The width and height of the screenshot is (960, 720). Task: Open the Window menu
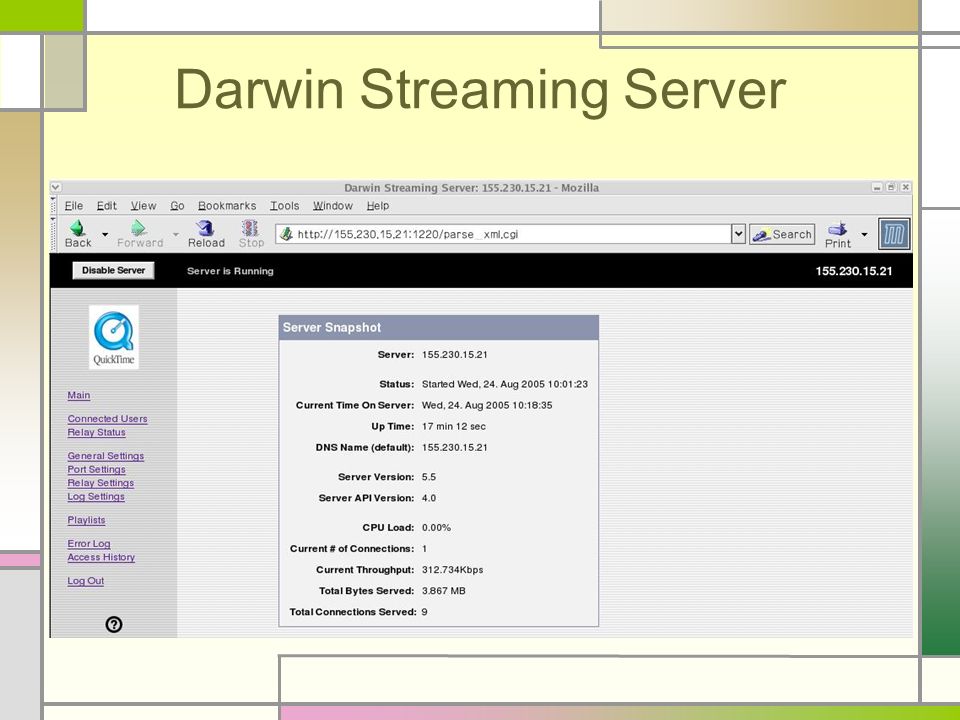(x=332, y=206)
